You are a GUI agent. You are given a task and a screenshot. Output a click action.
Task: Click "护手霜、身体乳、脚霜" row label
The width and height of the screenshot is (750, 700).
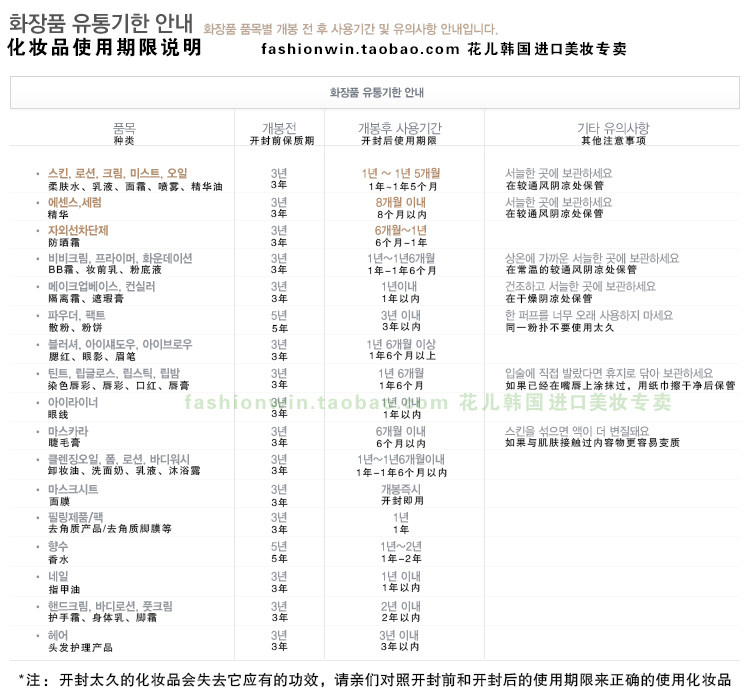tap(102, 618)
